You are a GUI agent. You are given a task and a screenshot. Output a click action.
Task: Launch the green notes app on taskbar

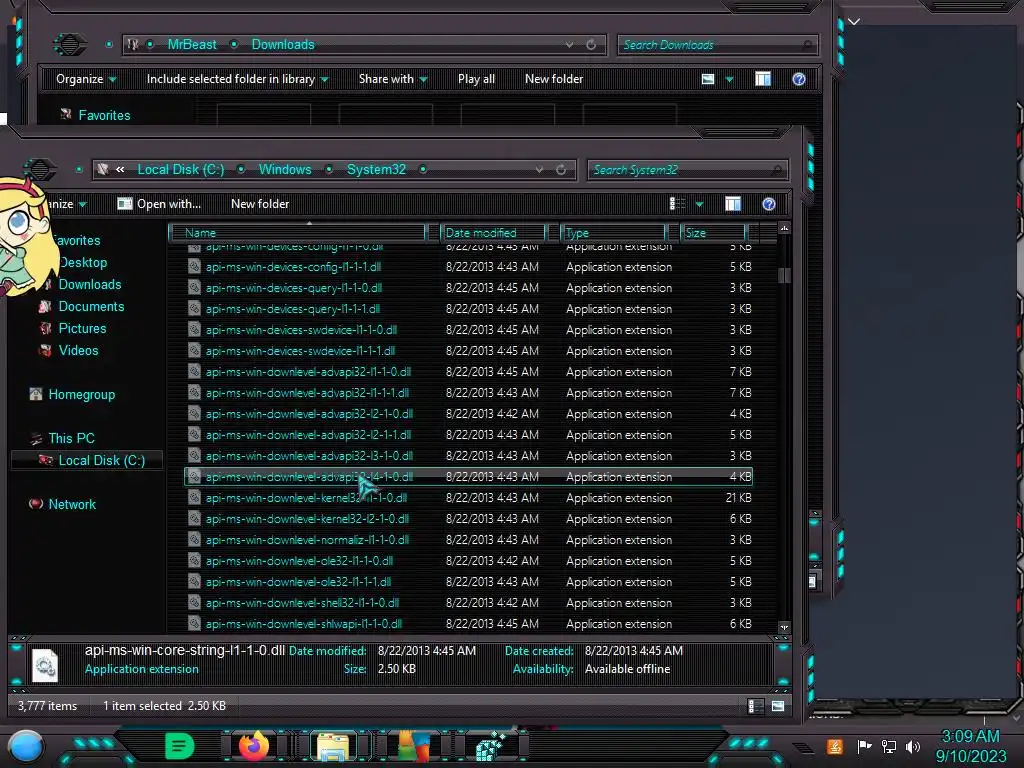(x=180, y=746)
